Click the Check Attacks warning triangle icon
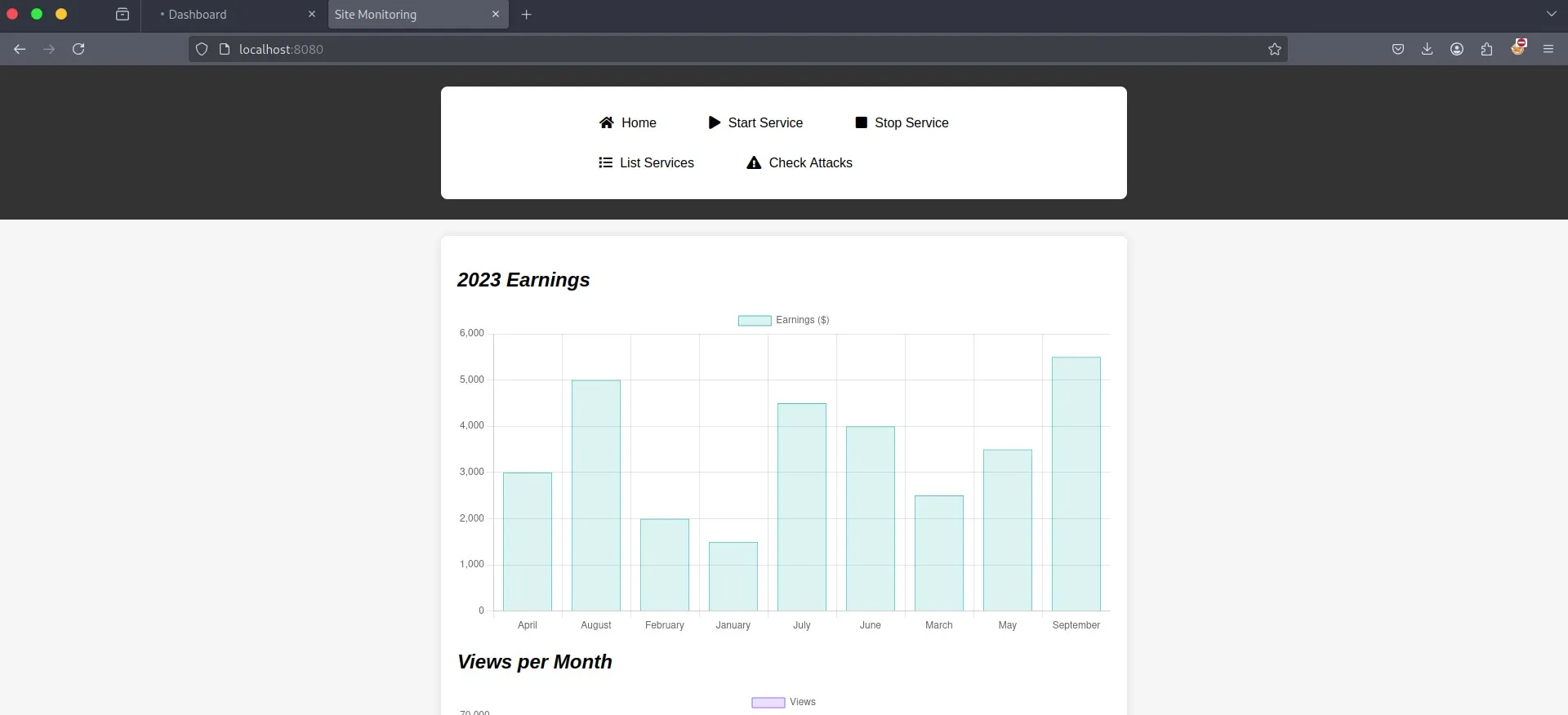This screenshot has height=715, width=1568. point(754,162)
